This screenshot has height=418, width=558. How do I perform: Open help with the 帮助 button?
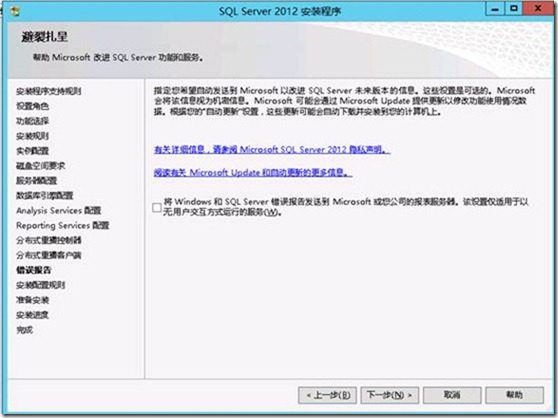pos(515,395)
